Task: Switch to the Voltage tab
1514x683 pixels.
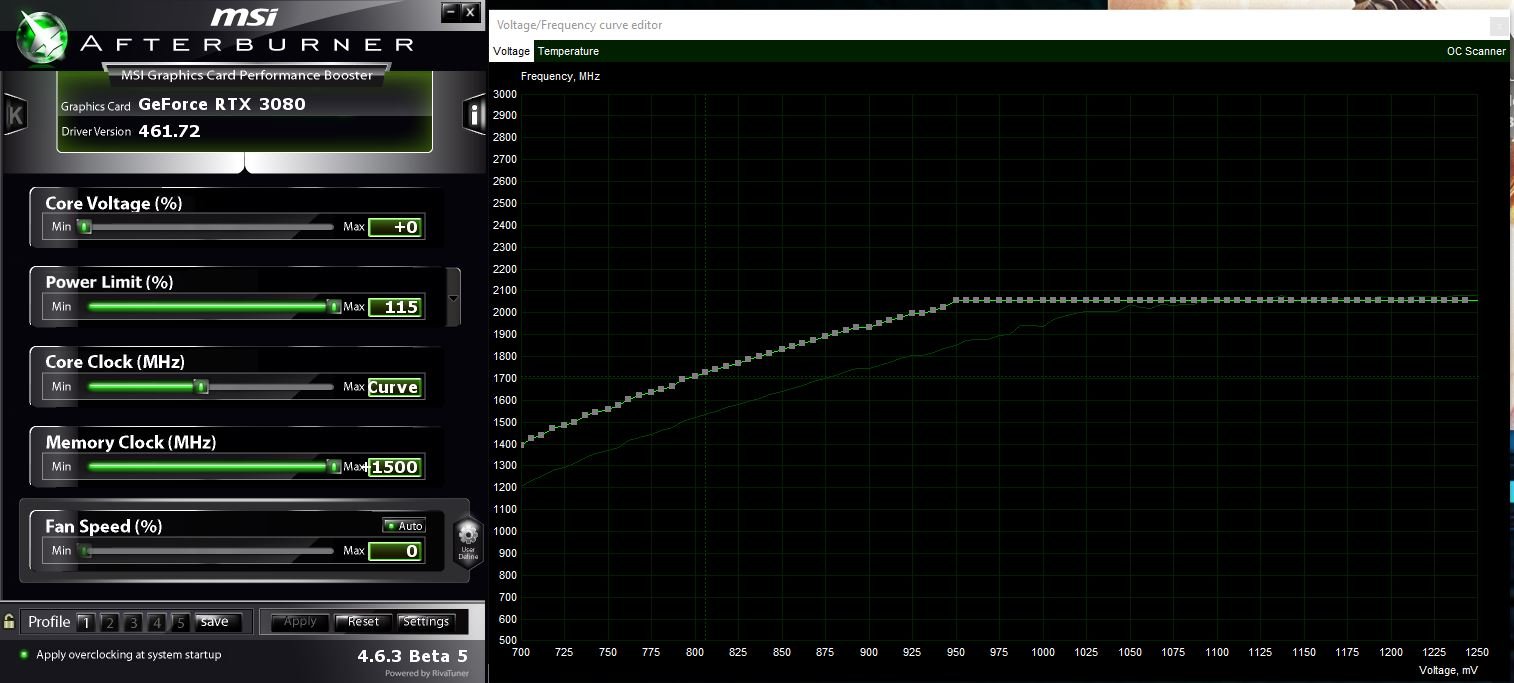Action: [511, 51]
